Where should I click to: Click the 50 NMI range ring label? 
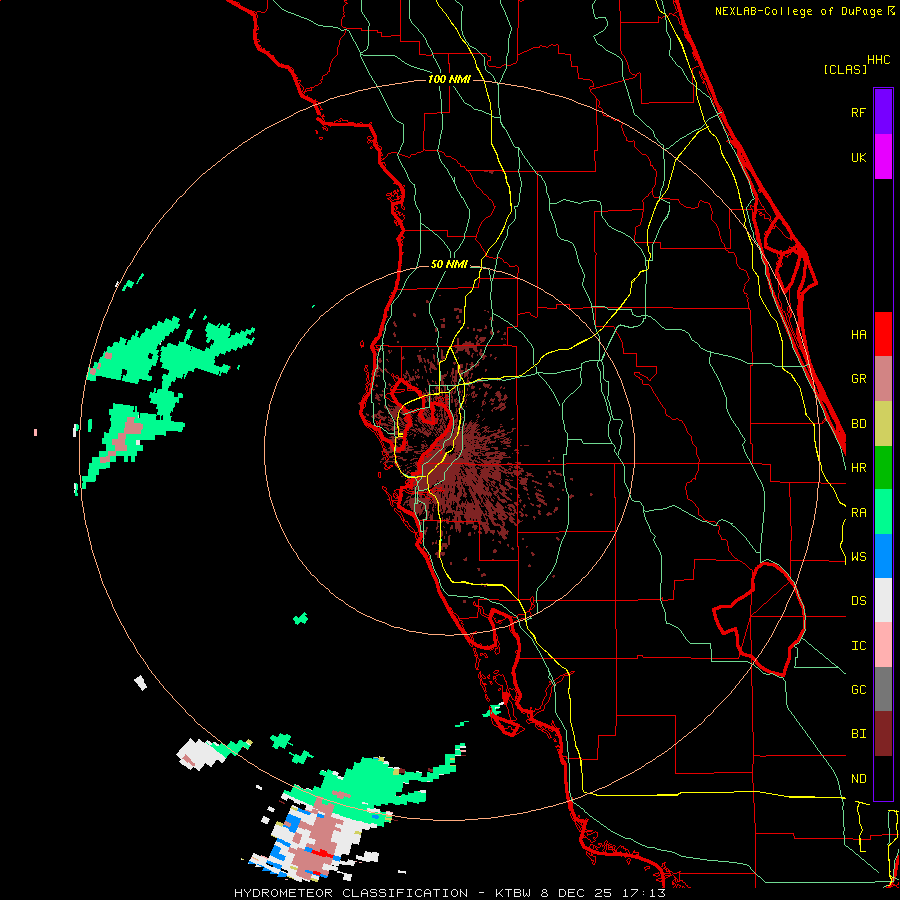[x=449, y=265]
